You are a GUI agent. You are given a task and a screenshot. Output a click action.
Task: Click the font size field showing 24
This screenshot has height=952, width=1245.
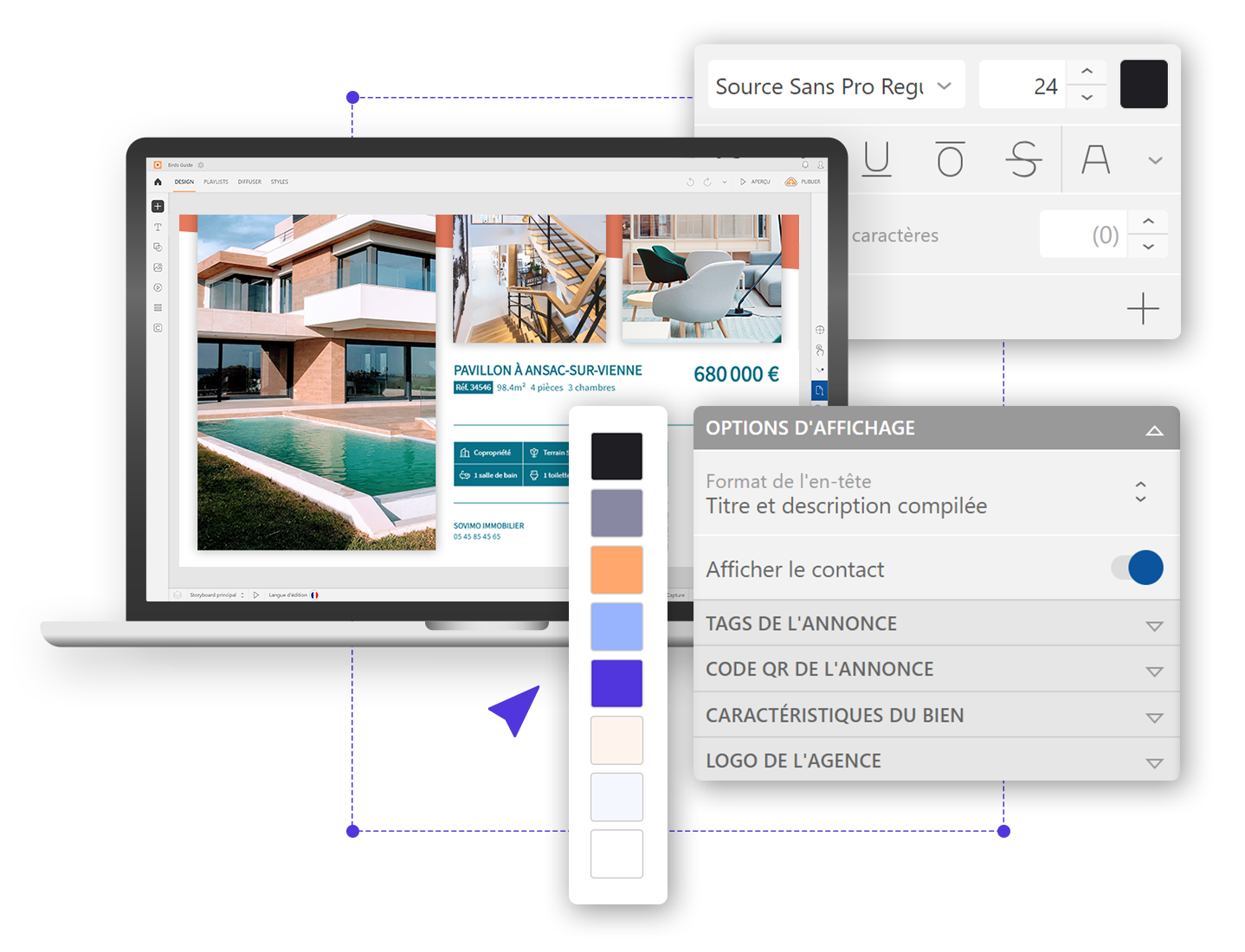tap(1023, 85)
